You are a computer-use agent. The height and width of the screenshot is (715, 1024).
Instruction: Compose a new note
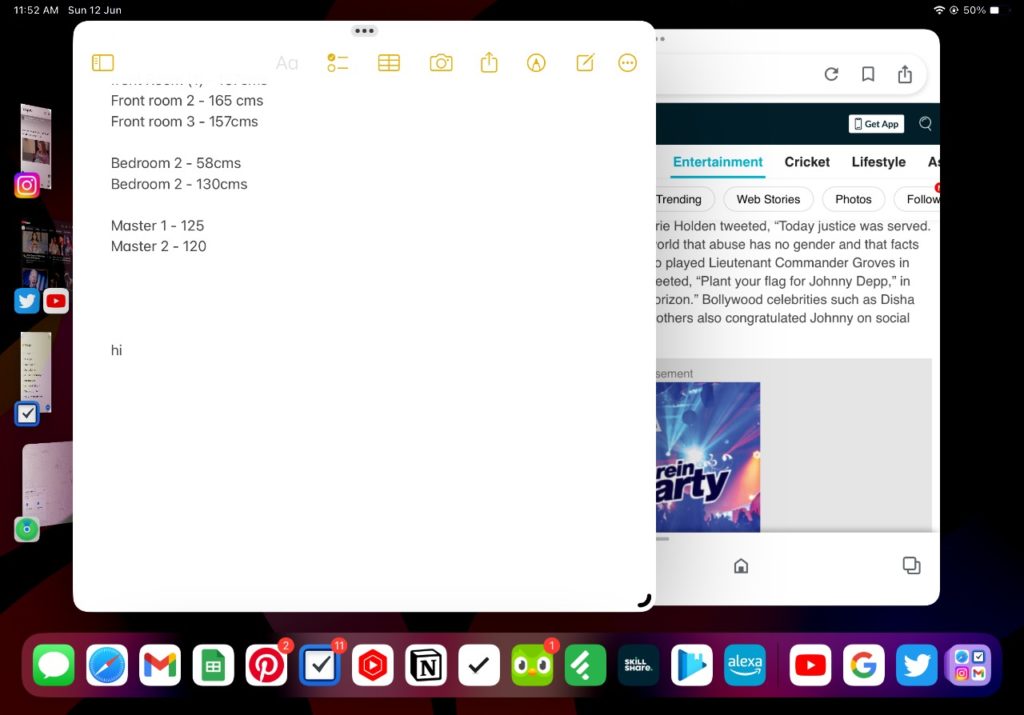click(585, 63)
